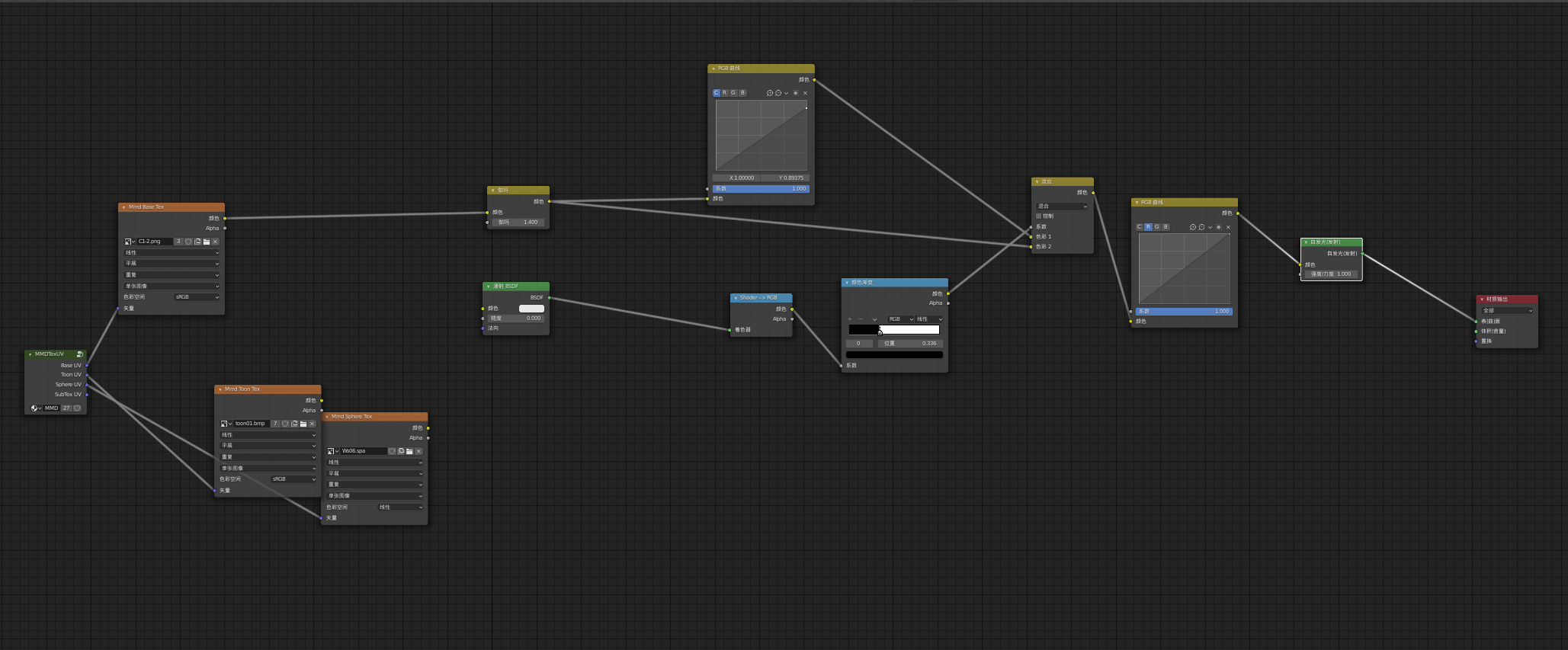Select R channel on first RGB curve
This screenshot has height=650, width=1568.
[725, 93]
